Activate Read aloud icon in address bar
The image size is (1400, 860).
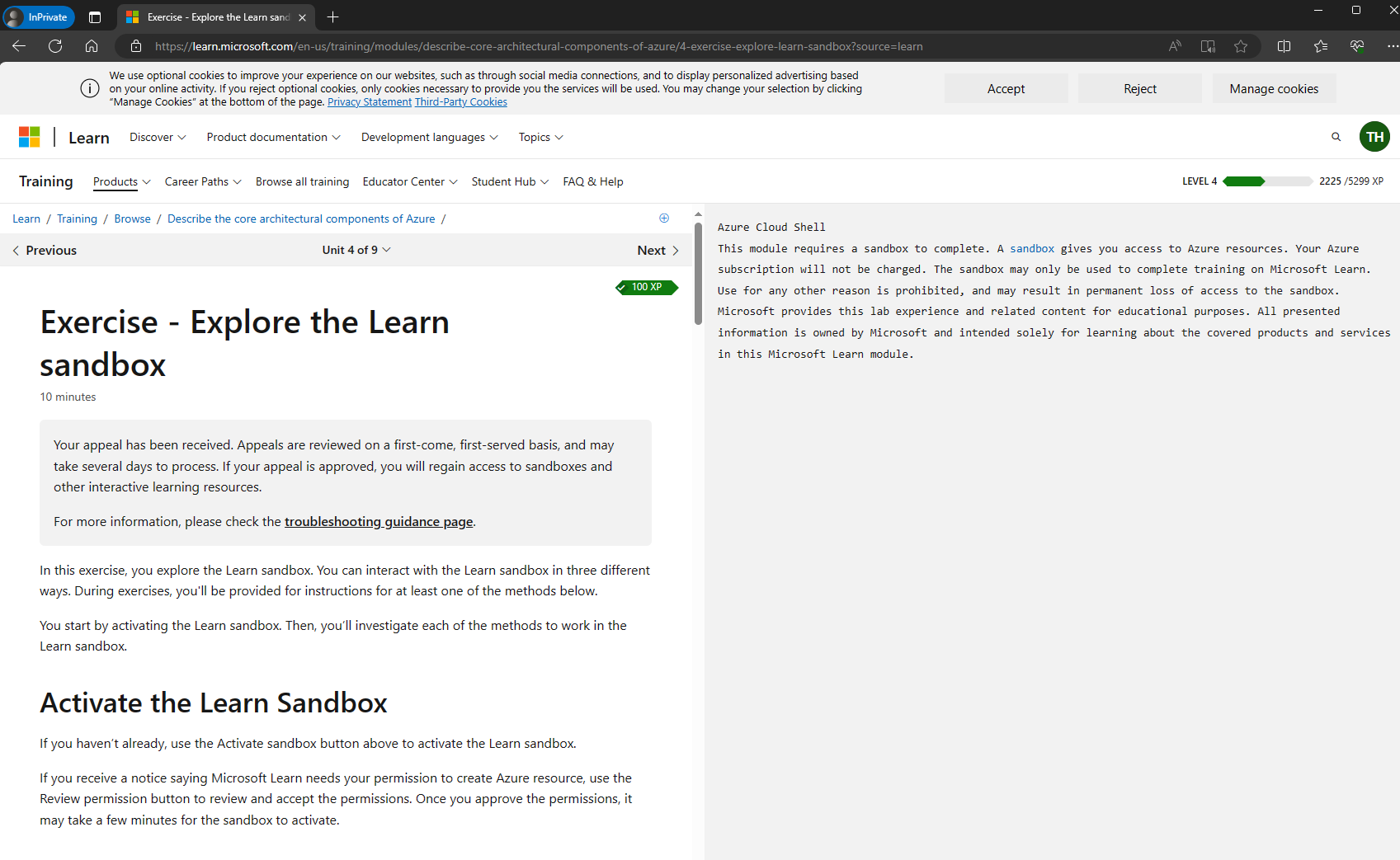[x=1175, y=46]
